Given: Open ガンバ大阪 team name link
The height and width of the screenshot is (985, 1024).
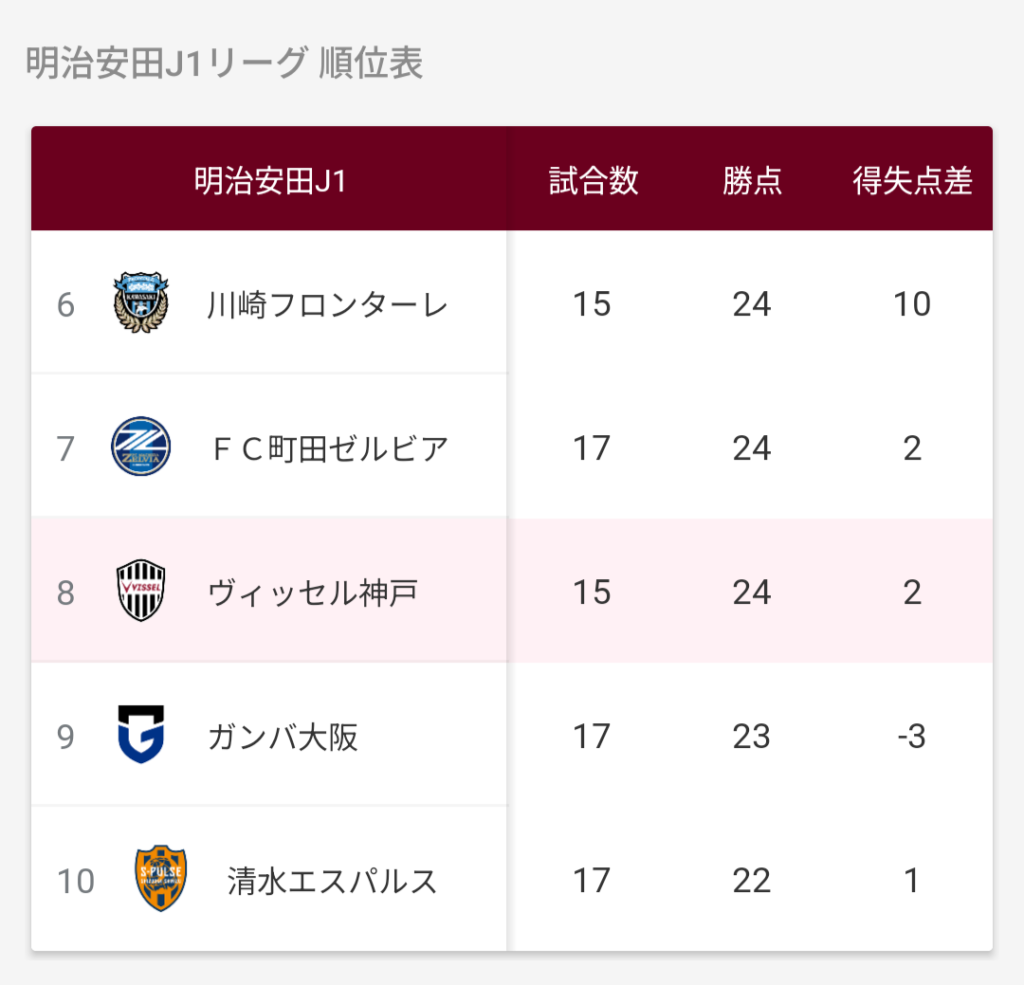Looking at the screenshot, I should tap(283, 737).
